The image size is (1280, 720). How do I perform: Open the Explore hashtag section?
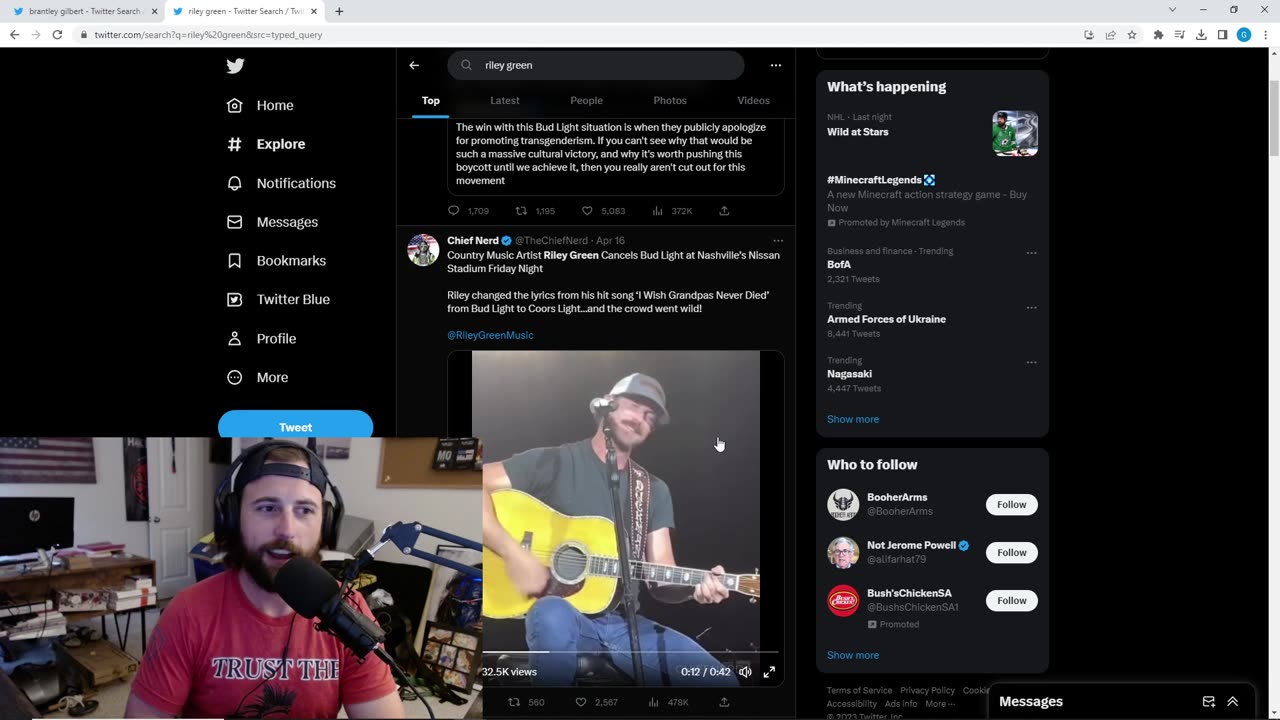(266, 144)
